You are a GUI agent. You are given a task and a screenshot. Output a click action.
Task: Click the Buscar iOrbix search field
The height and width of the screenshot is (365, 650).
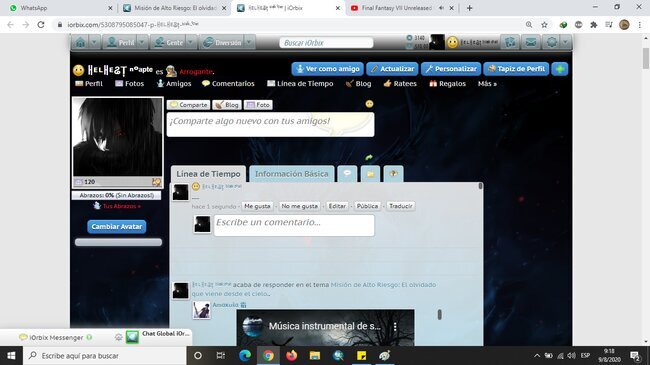pos(326,43)
